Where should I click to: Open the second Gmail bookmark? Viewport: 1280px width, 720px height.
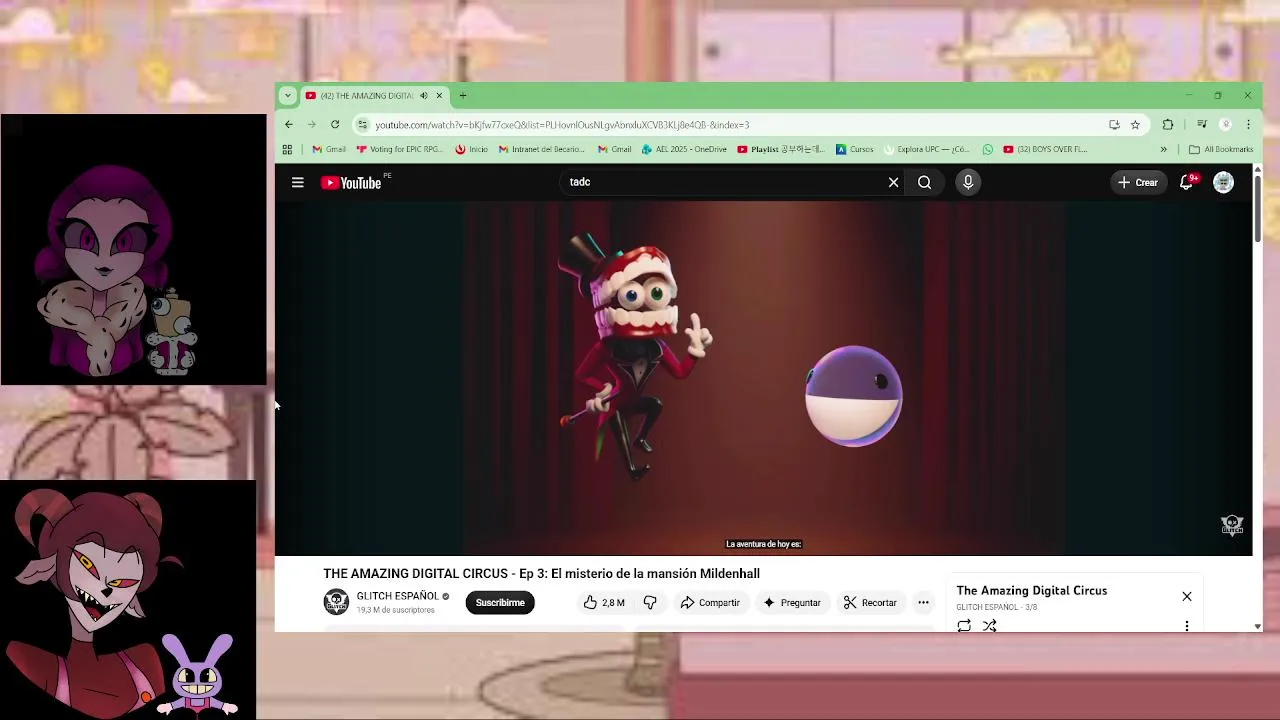coord(614,149)
